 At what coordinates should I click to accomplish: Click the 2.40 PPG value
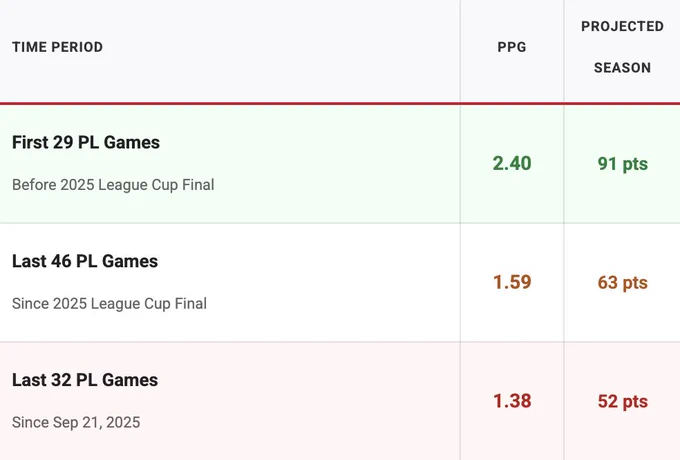click(512, 163)
